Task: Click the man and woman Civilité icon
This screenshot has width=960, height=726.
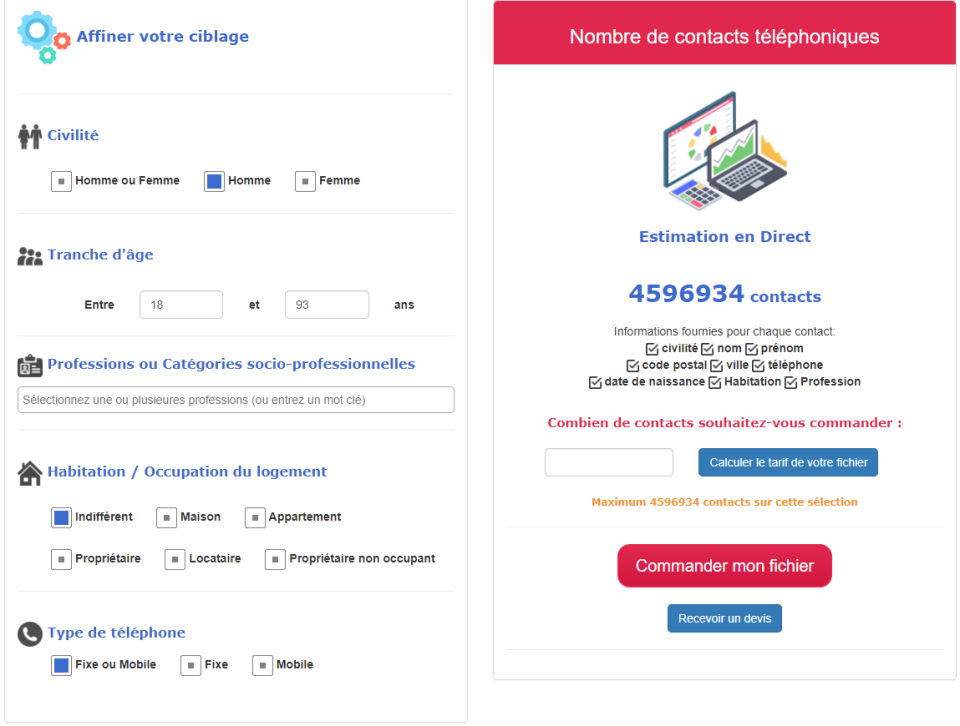Action: 30,136
